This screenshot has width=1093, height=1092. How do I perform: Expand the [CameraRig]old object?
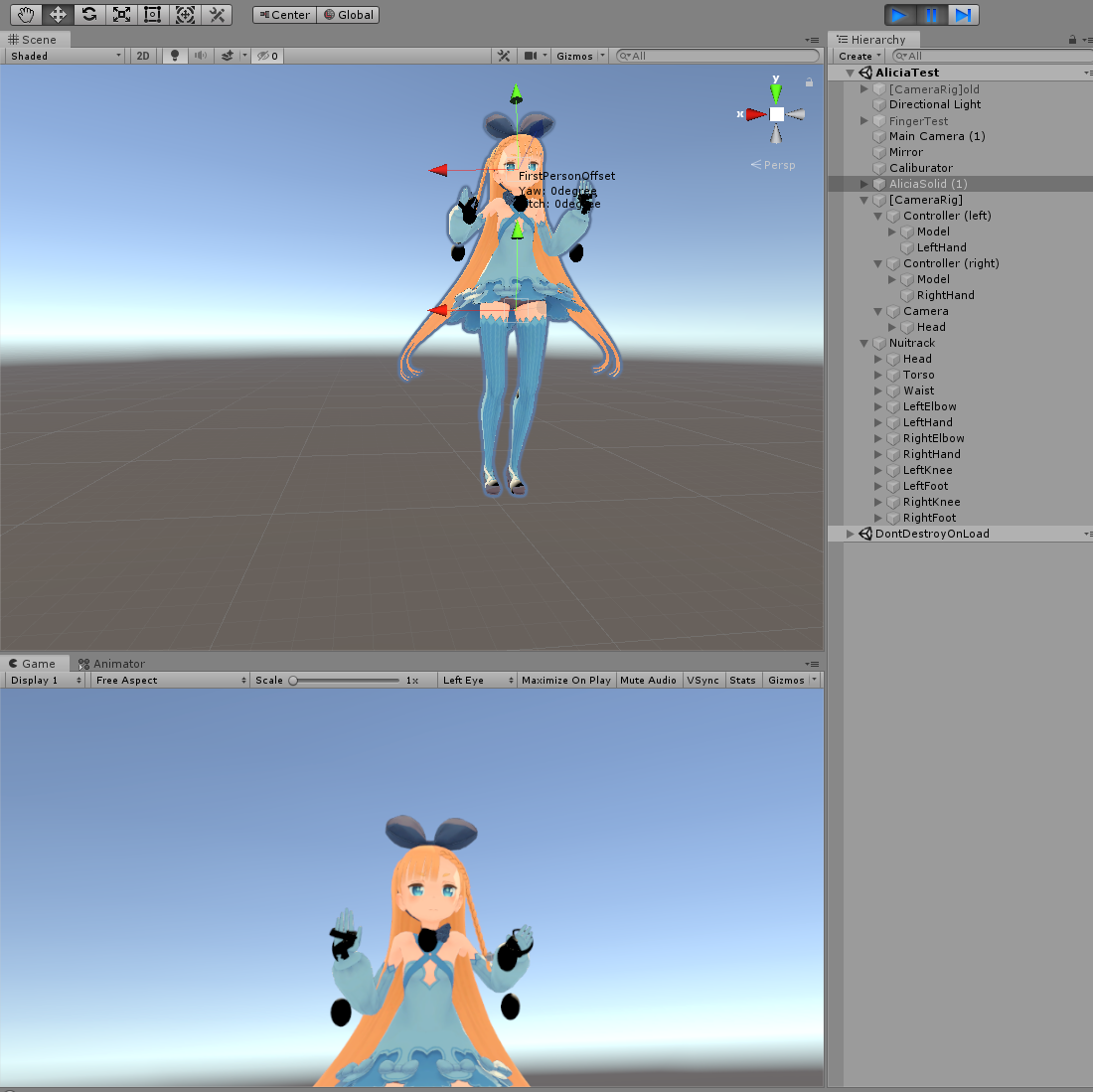point(864,89)
